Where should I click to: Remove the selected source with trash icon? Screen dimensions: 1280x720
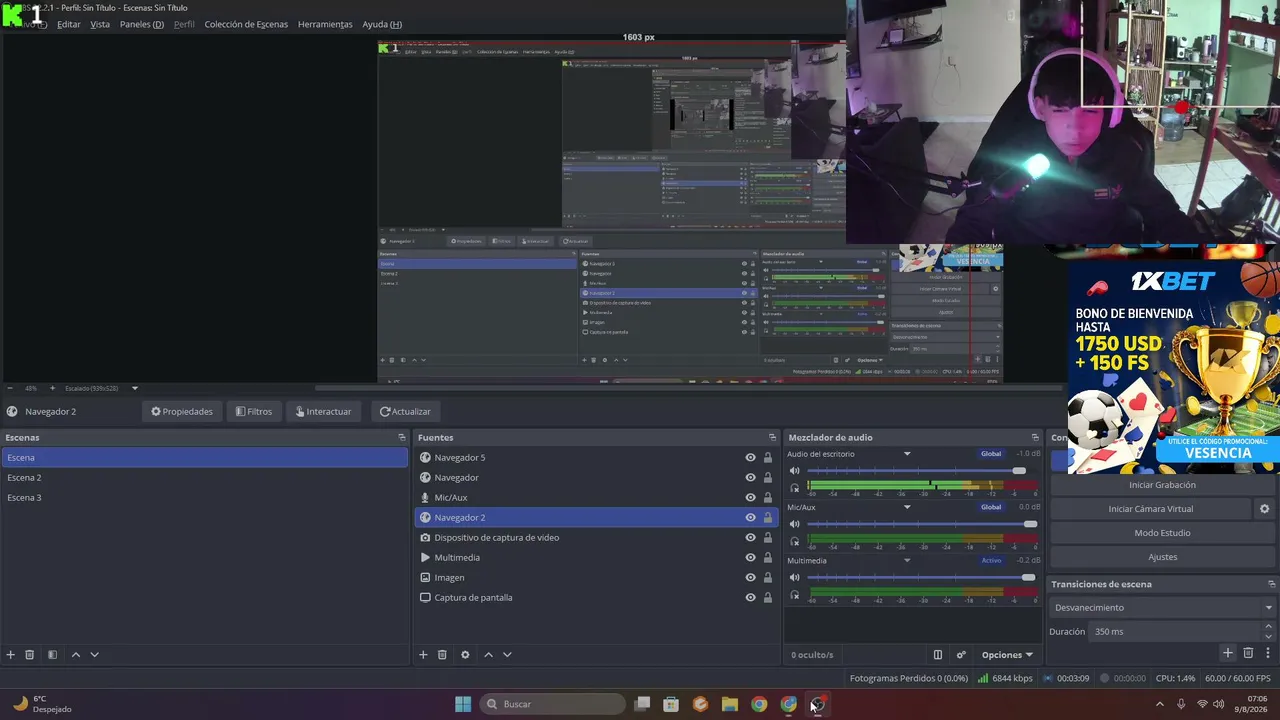[442, 655]
